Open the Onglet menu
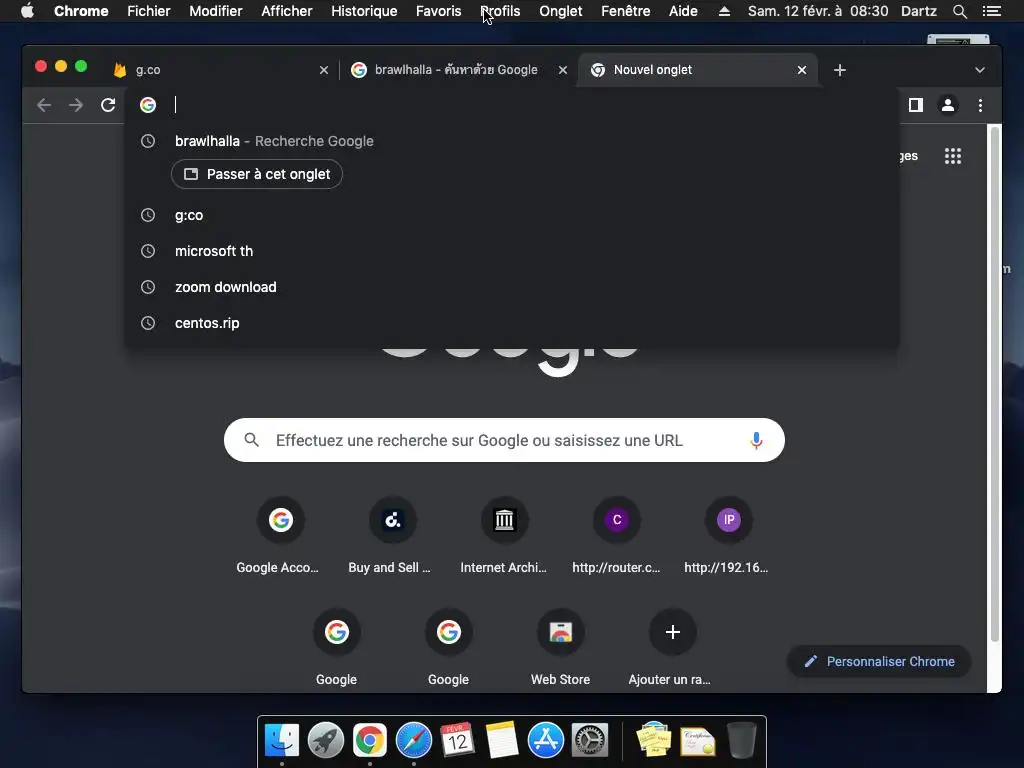Image resolution: width=1024 pixels, height=768 pixels. 560,11
